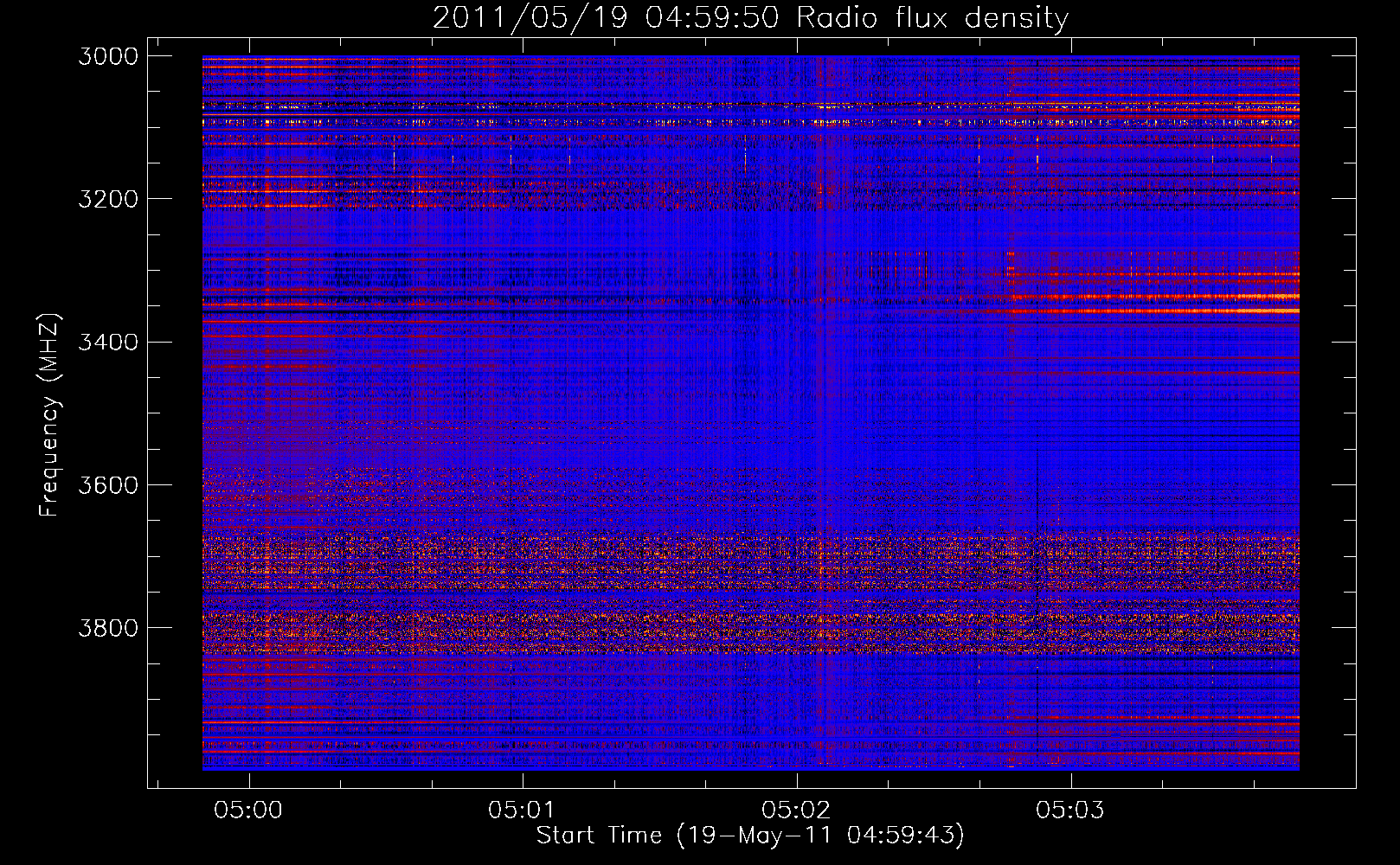The image size is (1400, 865).
Task: Click the 05:03 time tick label
Action: click(1070, 811)
